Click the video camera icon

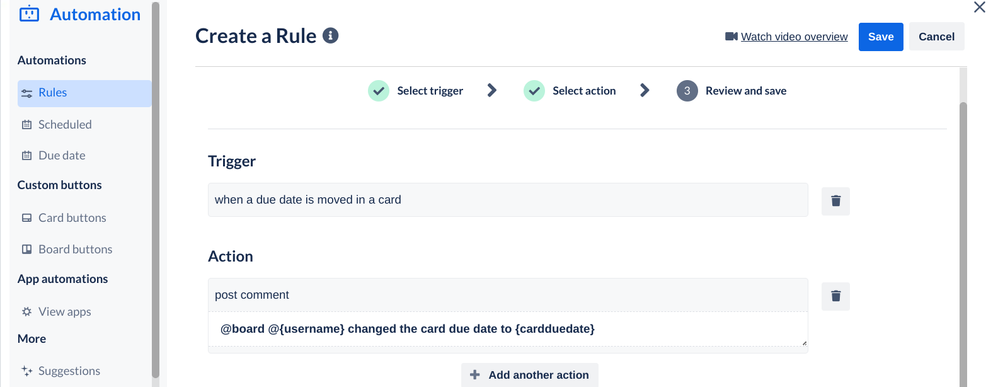pos(731,36)
